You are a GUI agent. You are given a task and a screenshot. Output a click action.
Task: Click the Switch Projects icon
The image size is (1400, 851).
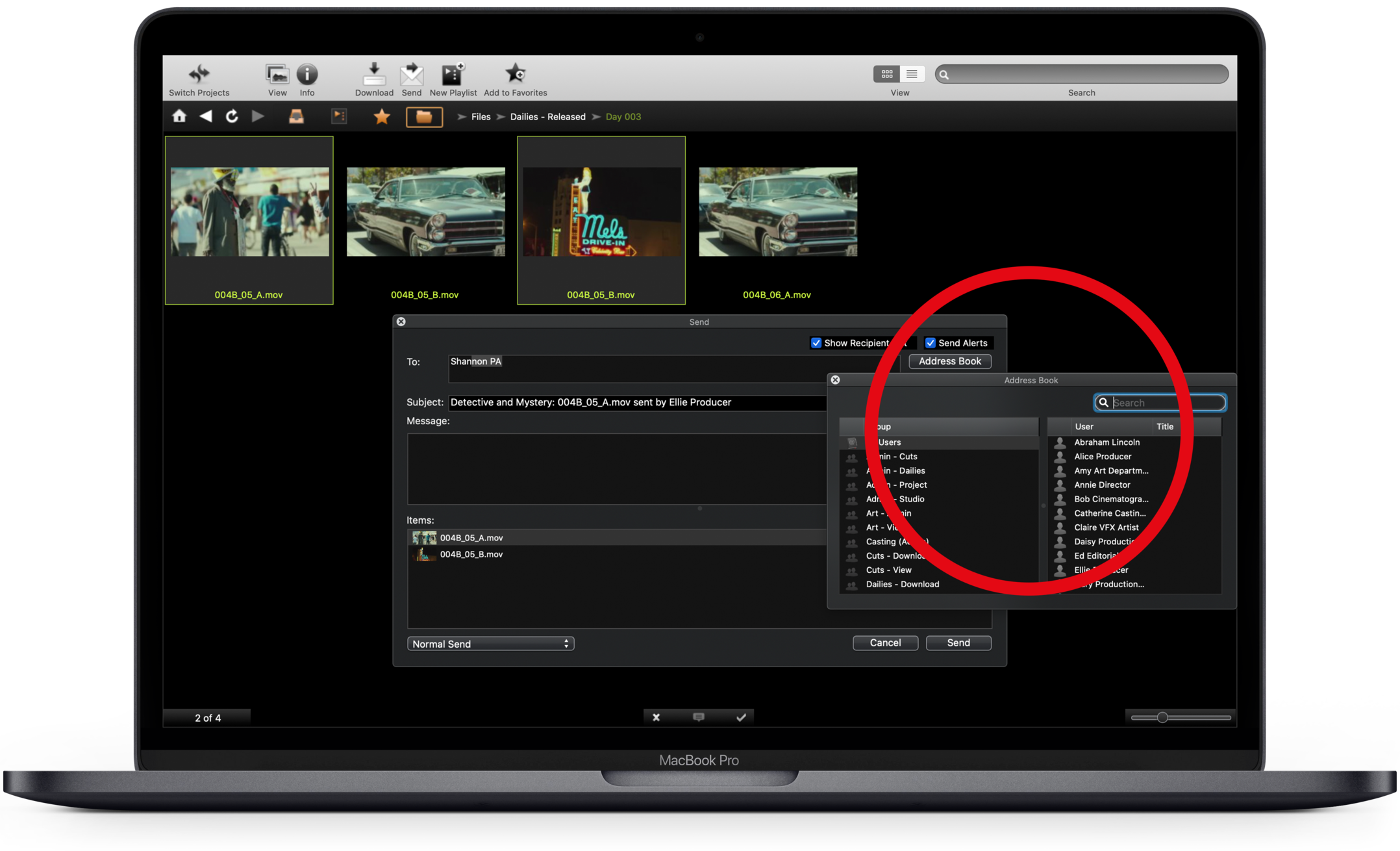click(199, 73)
